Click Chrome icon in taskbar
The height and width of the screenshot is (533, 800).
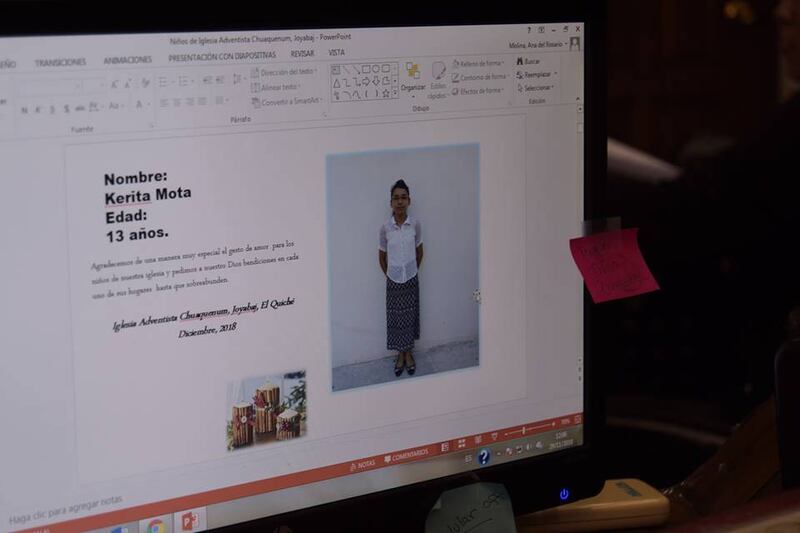tap(156, 525)
